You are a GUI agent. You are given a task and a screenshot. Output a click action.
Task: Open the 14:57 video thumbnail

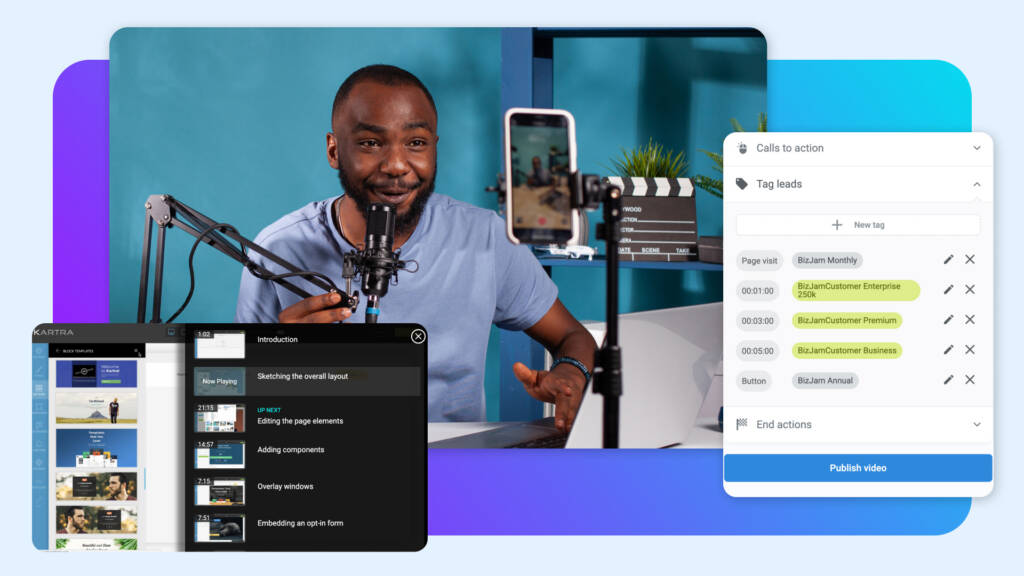219,455
